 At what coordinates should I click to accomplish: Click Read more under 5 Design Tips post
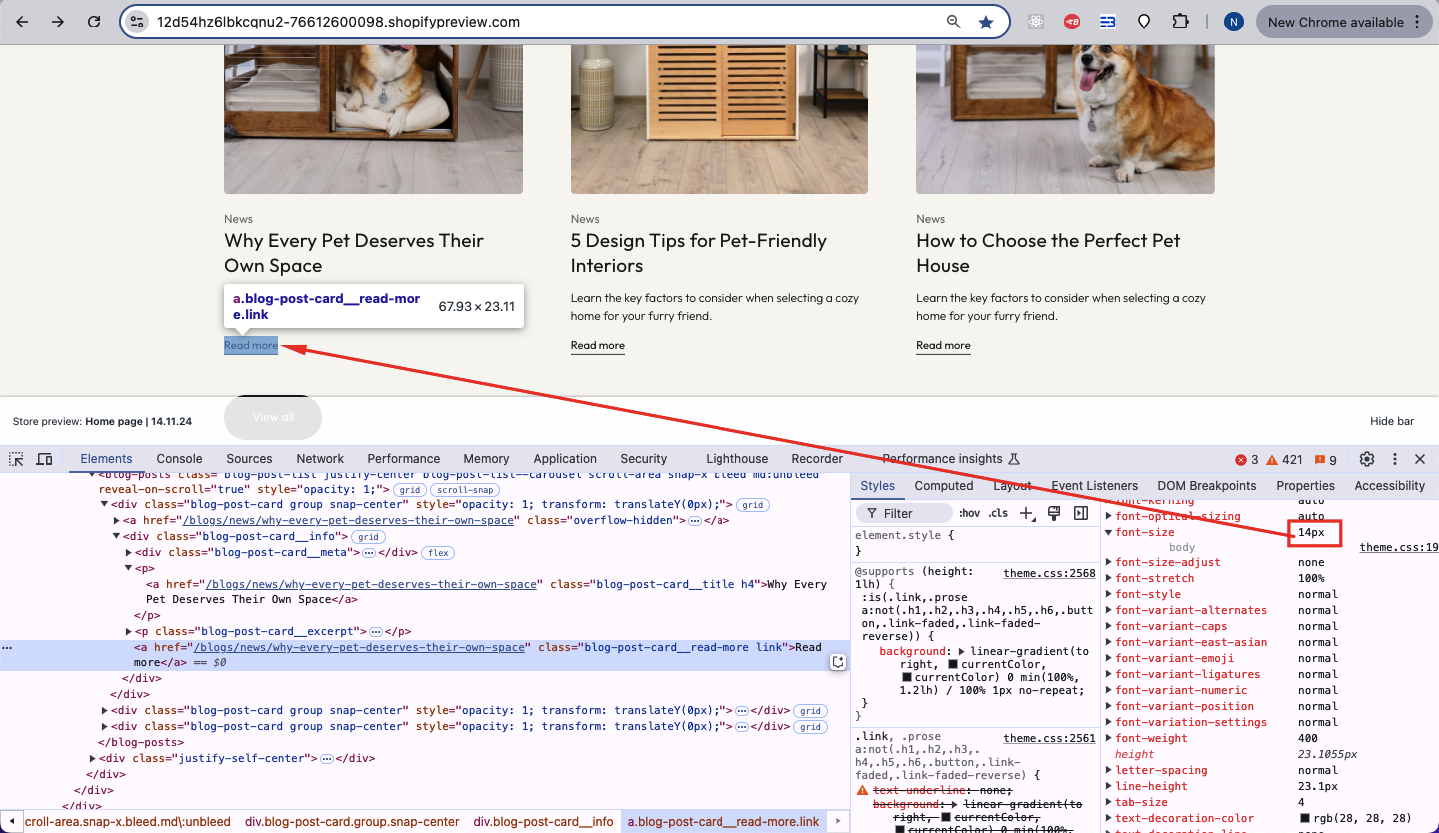598,346
